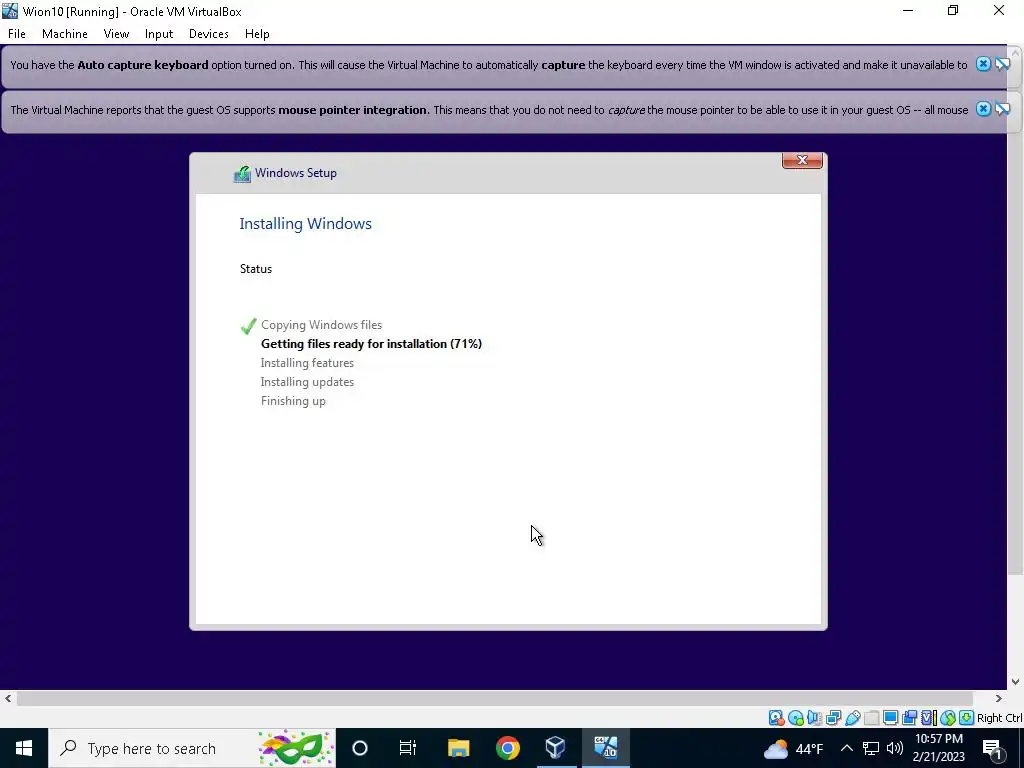Click the keyboard capture arrow icon
Screen dimensions: 1024x768
click(x=967, y=718)
